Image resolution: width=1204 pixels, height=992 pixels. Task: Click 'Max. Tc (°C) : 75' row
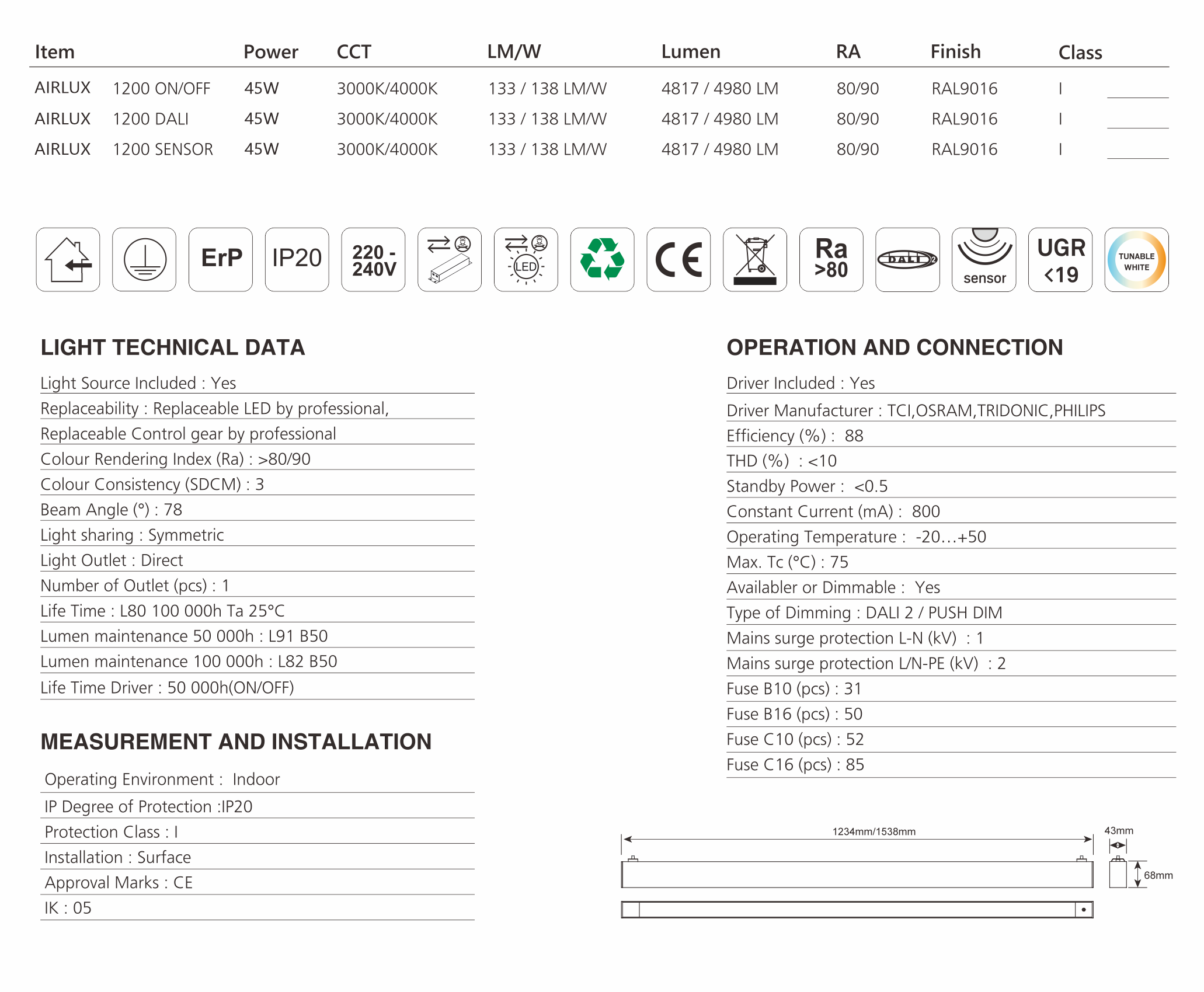[x=951, y=562]
